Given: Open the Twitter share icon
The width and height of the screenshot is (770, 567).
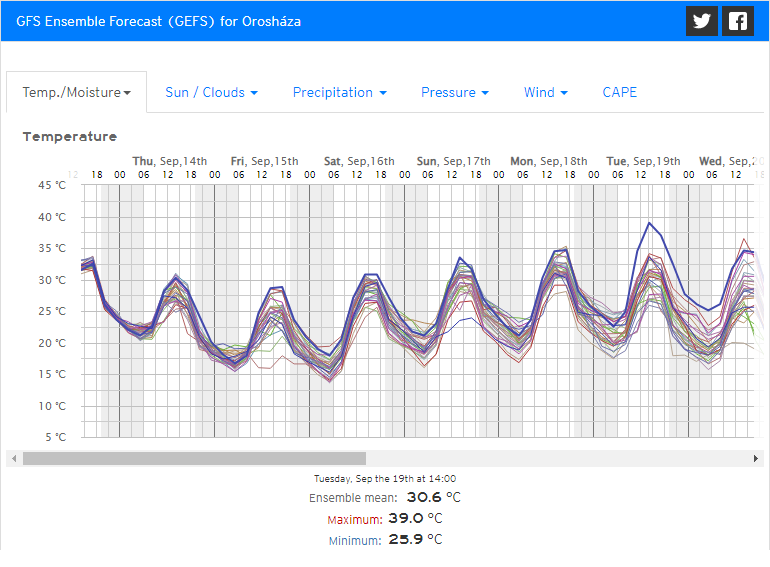Looking at the screenshot, I should [702, 21].
